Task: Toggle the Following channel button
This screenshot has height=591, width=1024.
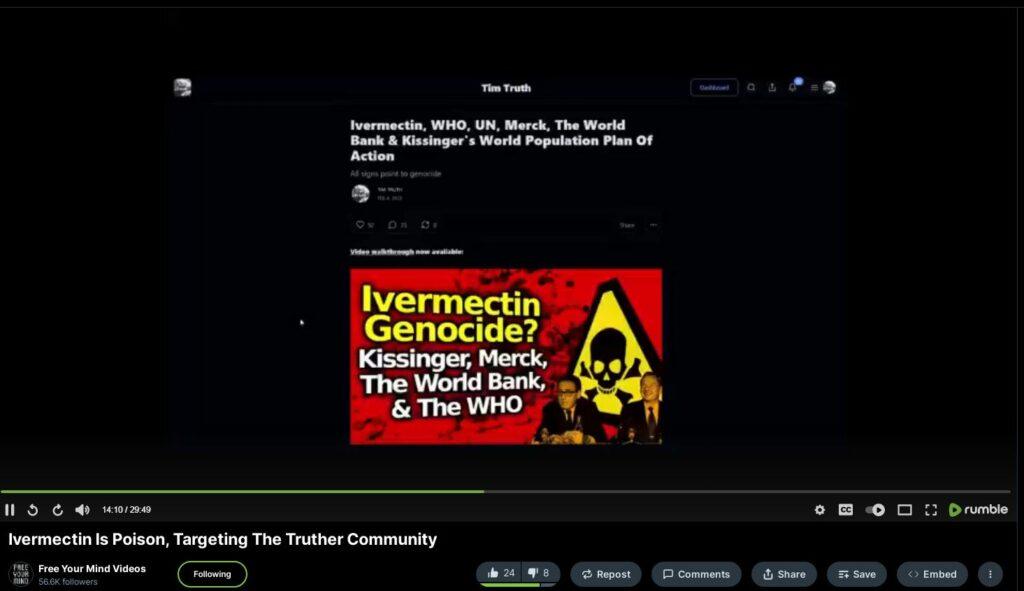Action: point(212,574)
